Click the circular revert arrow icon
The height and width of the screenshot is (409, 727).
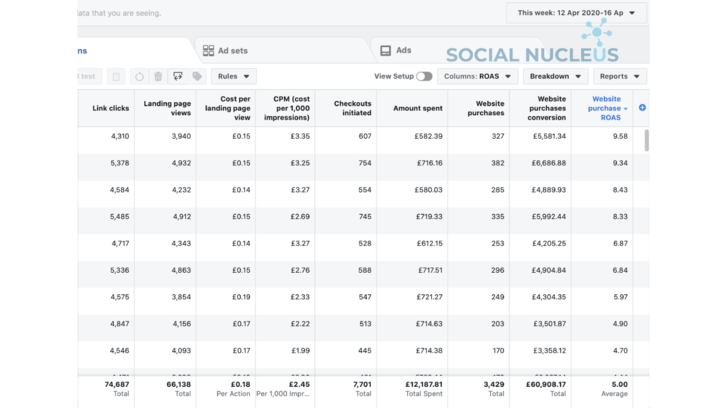tap(138, 76)
